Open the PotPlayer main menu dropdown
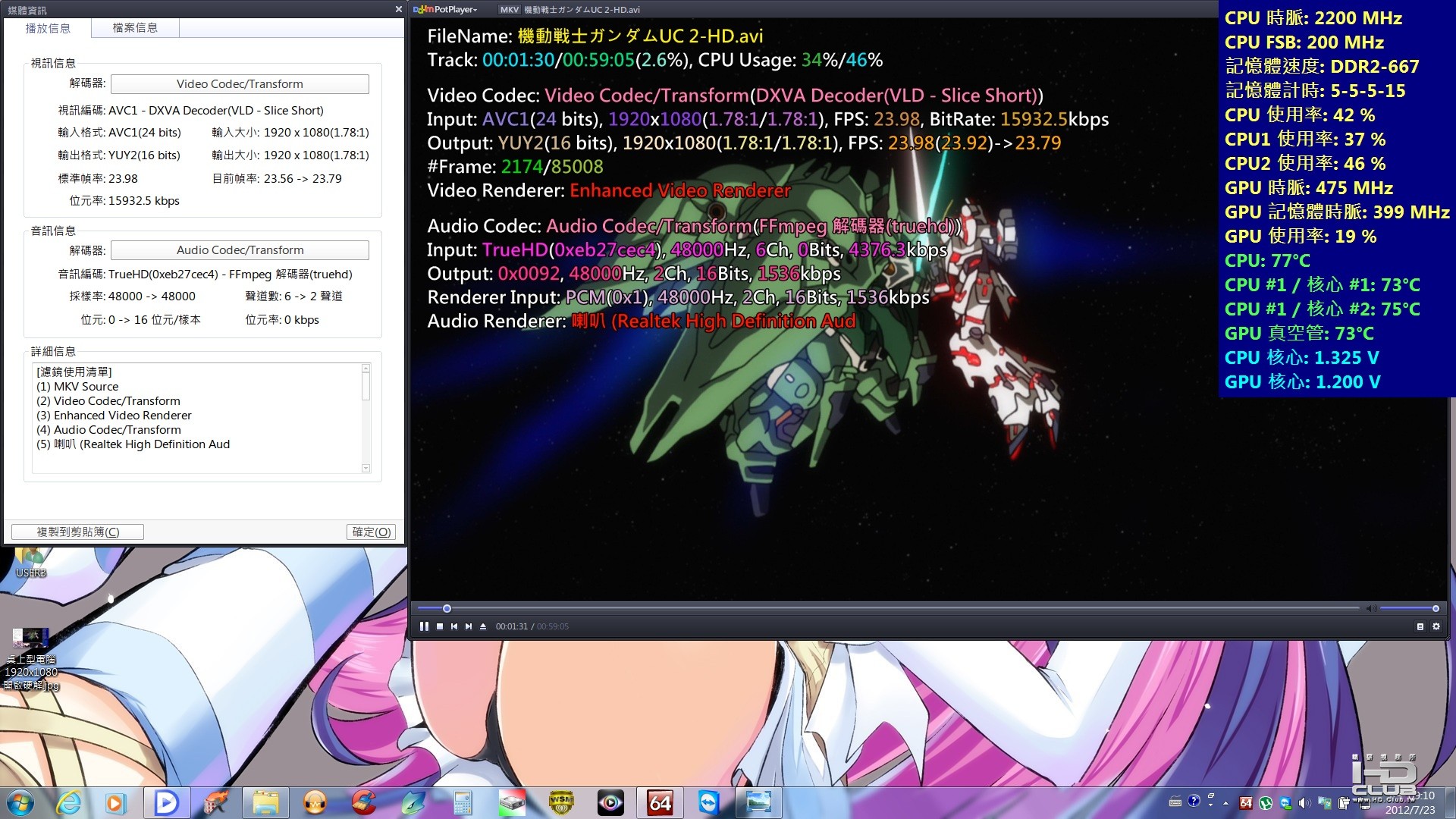The width and height of the screenshot is (1456, 819). (447, 9)
